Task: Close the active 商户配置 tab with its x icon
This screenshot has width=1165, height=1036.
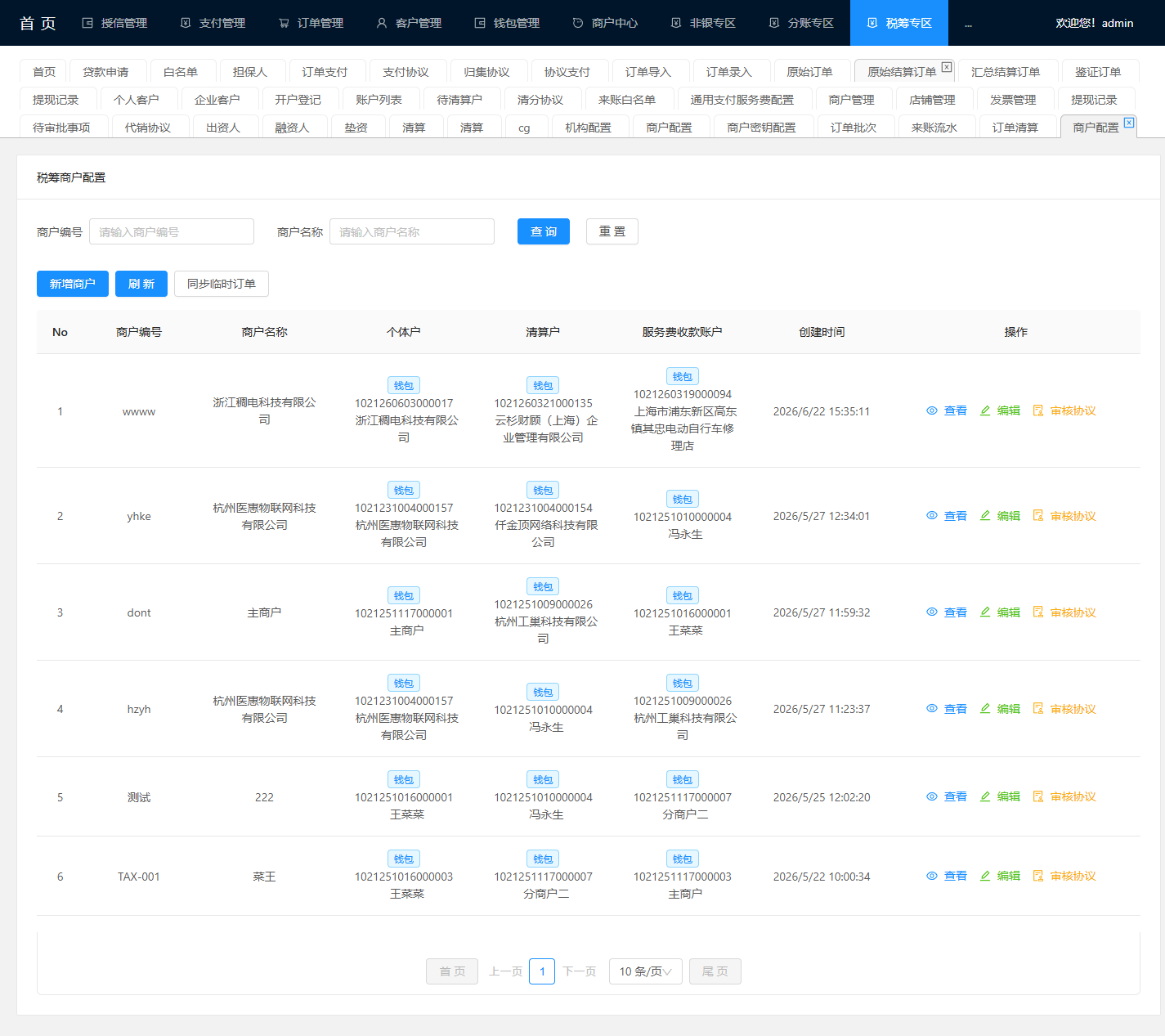Action: click(x=1129, y=123)
